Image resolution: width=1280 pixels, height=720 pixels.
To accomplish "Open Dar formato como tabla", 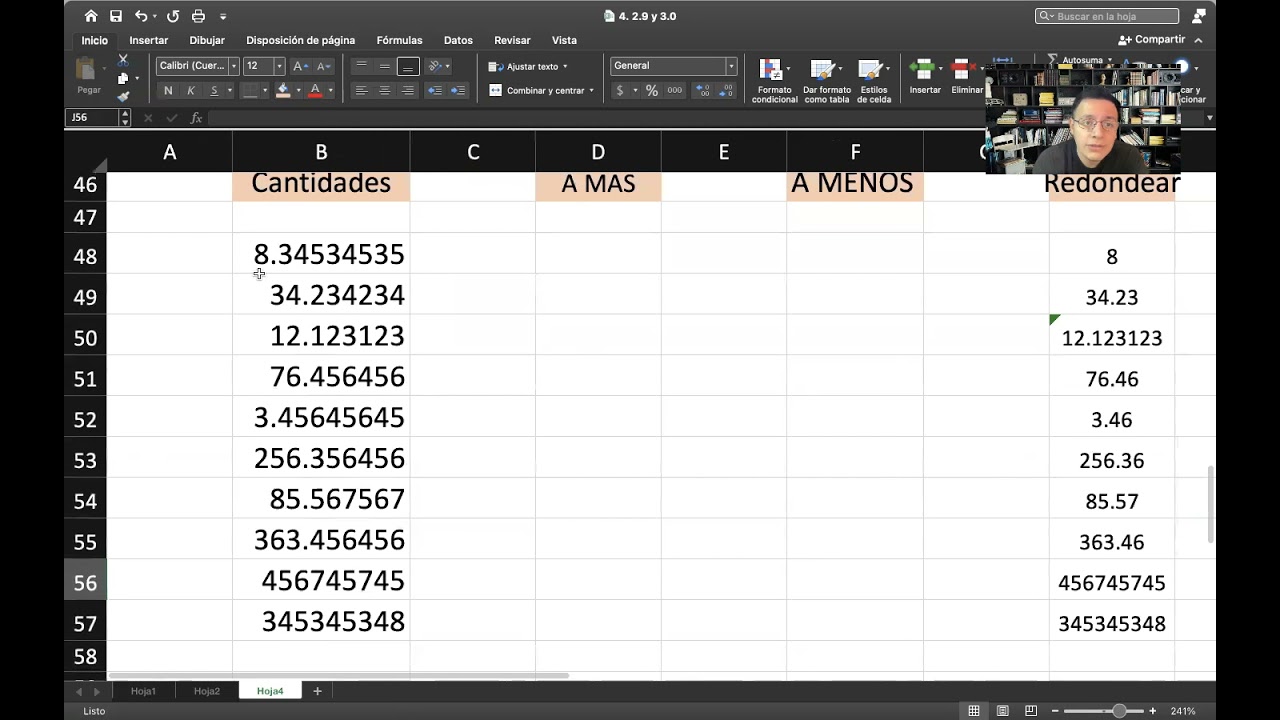I will click(827, 81).
